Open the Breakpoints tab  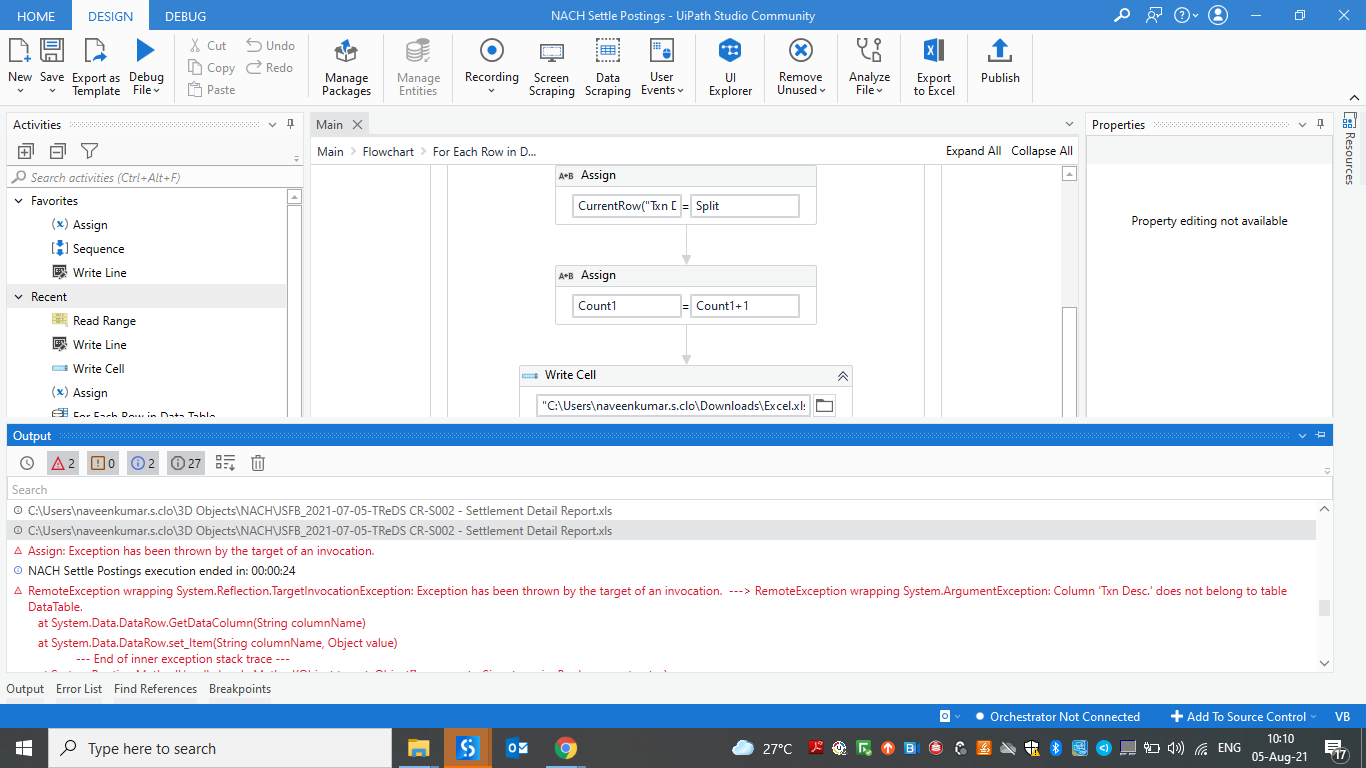tap(240, 689)
